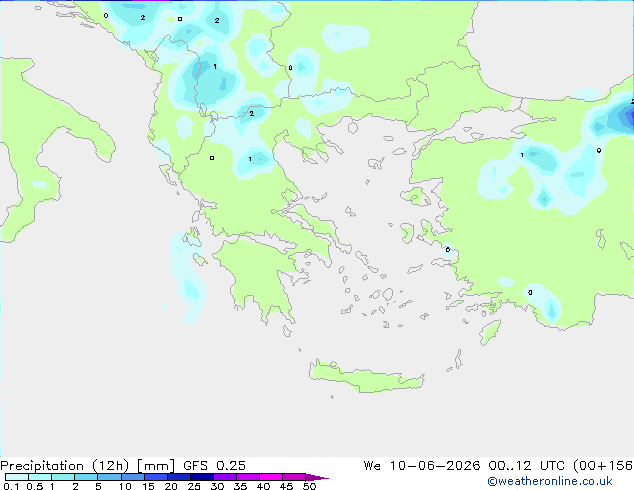The width and height of the screenshot is (634, 490).
Task: Click the 'GFS 0.25' model label
Action: 214,466
